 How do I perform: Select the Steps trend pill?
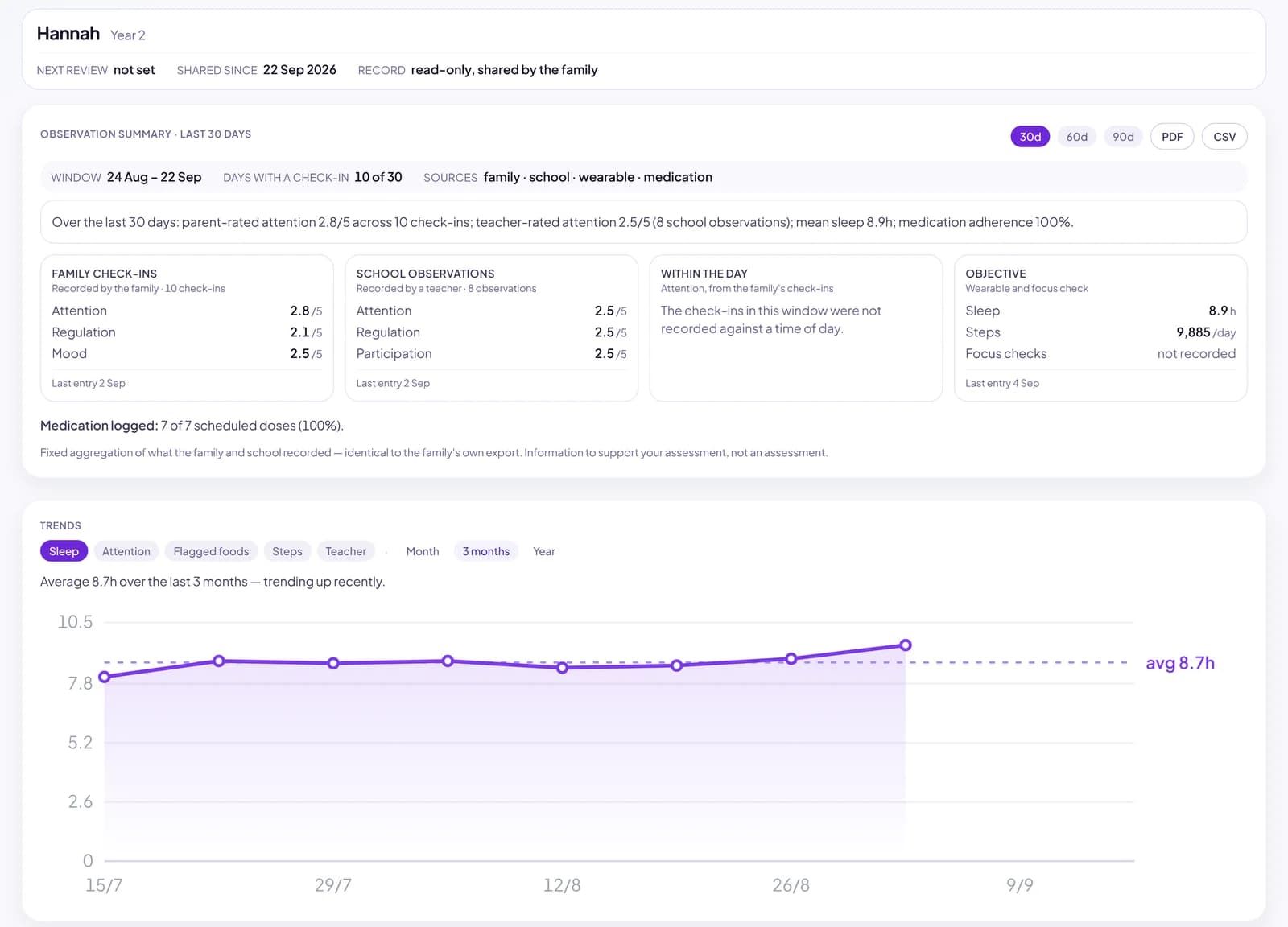[287, 551]
